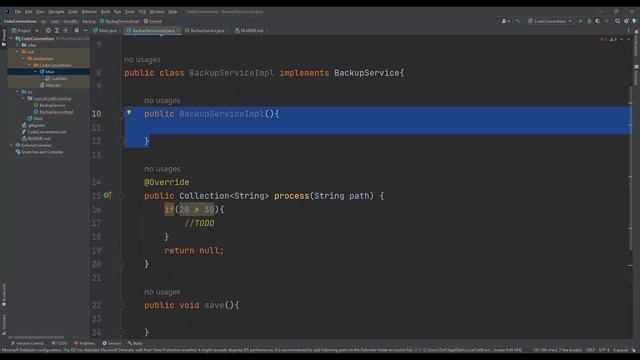640x360 pixels.
Task: Expand External Libraries node
Action: [x=11, y=145]
